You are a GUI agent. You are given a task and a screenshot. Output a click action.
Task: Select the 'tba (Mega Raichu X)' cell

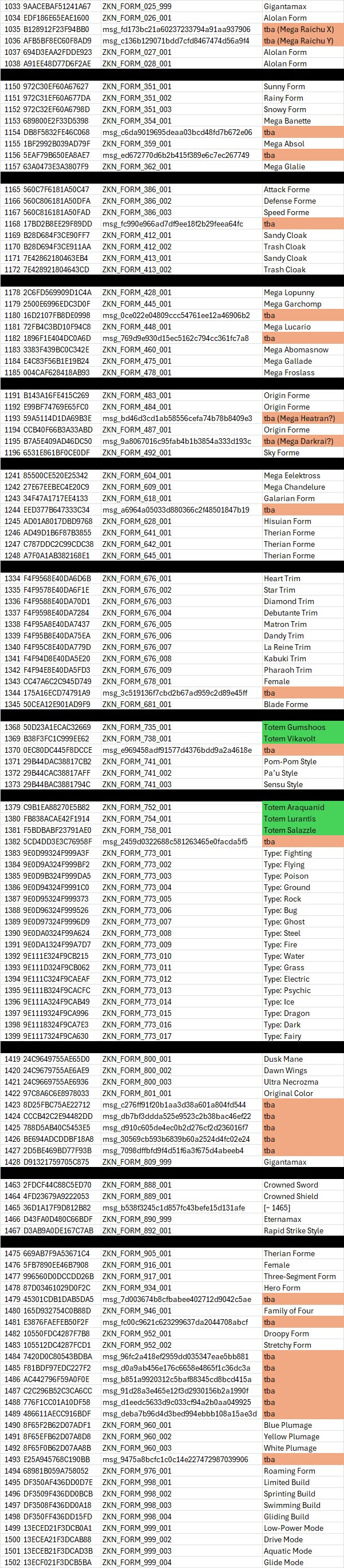click(x=298, y=29)
